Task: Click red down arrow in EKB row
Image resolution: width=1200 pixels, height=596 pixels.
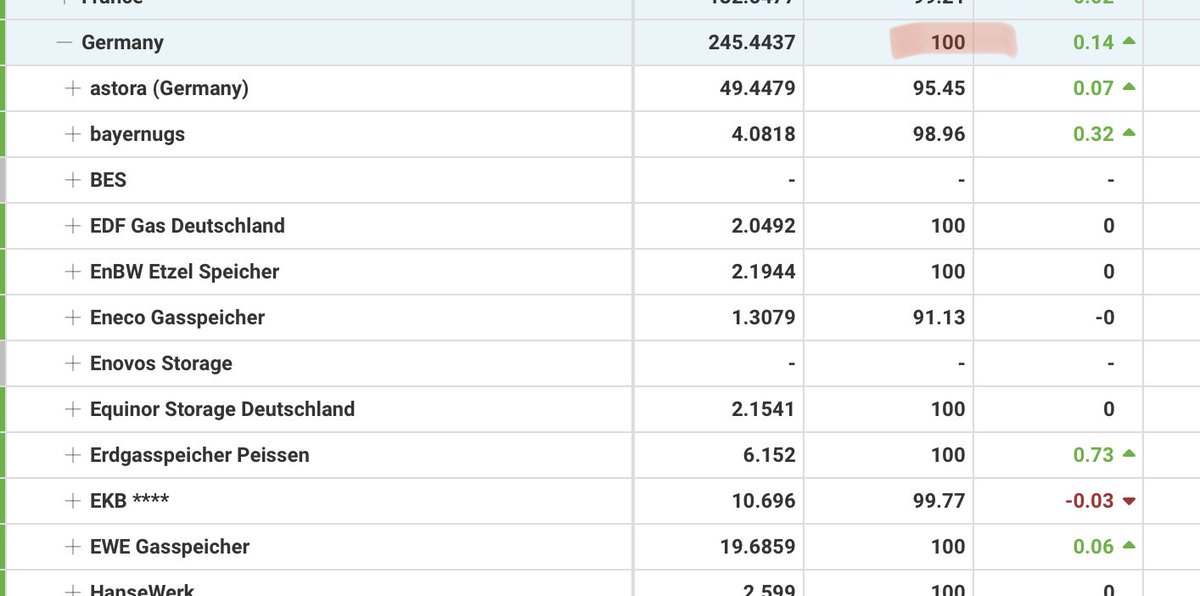Action: 1129,502
